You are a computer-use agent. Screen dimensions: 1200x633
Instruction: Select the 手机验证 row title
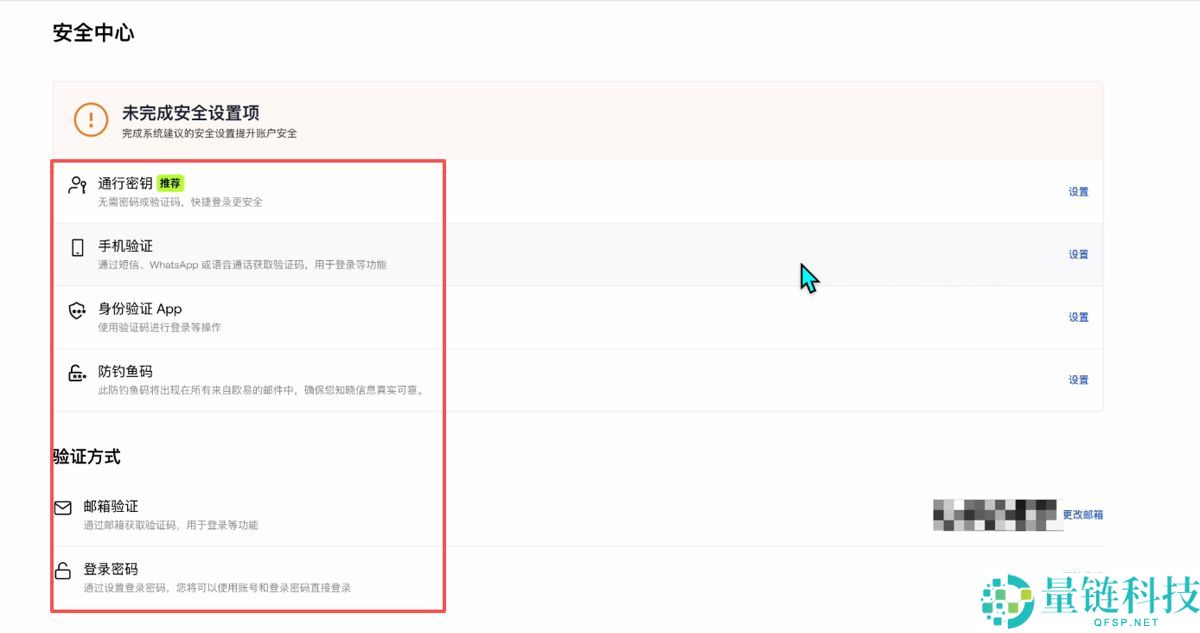[125, 246]
